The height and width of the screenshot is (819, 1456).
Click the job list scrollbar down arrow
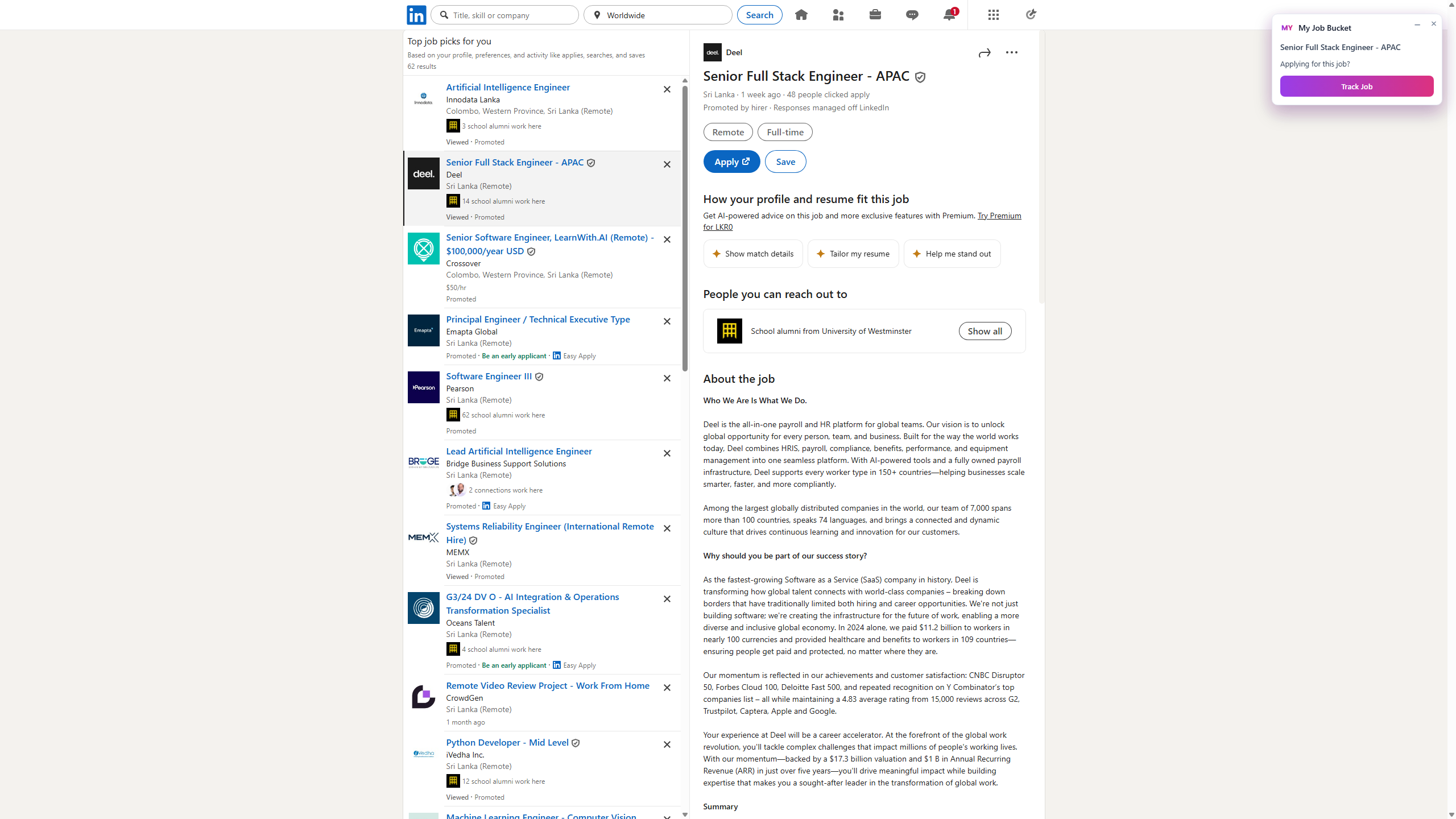point(685,814)
